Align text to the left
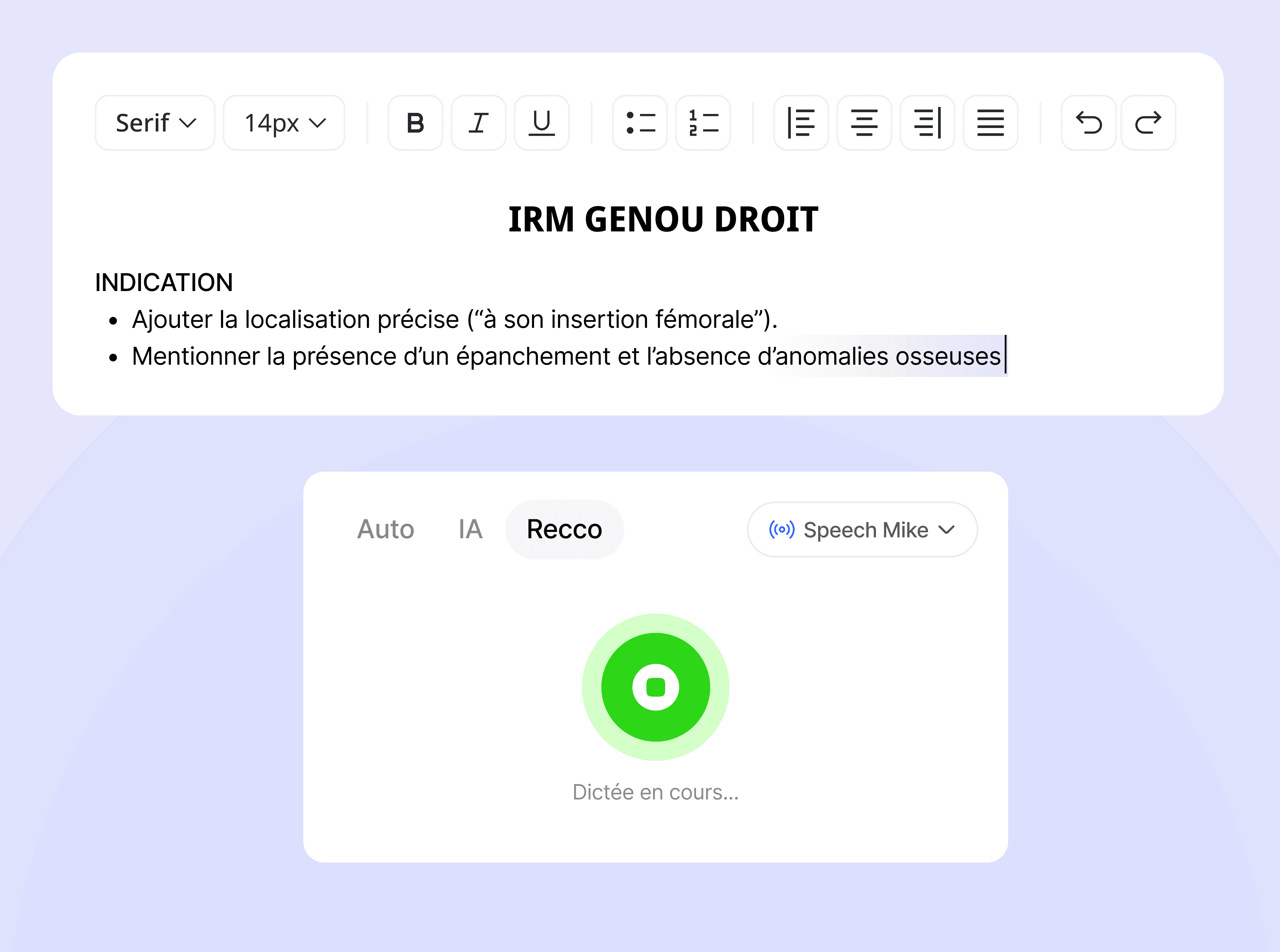The image size is (1280, 952). [801, 123]
